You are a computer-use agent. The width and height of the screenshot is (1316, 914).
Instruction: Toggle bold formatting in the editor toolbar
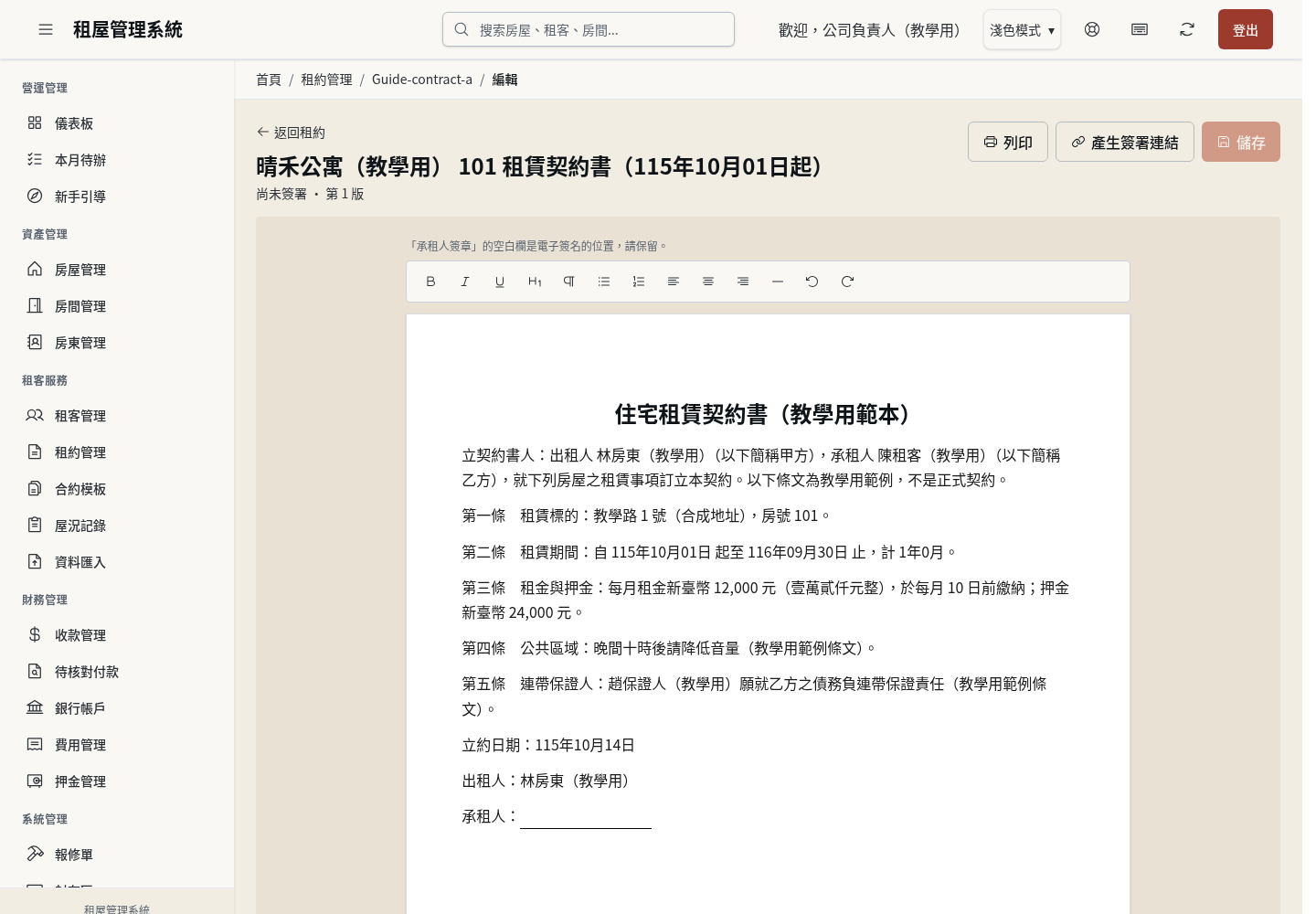430,282
